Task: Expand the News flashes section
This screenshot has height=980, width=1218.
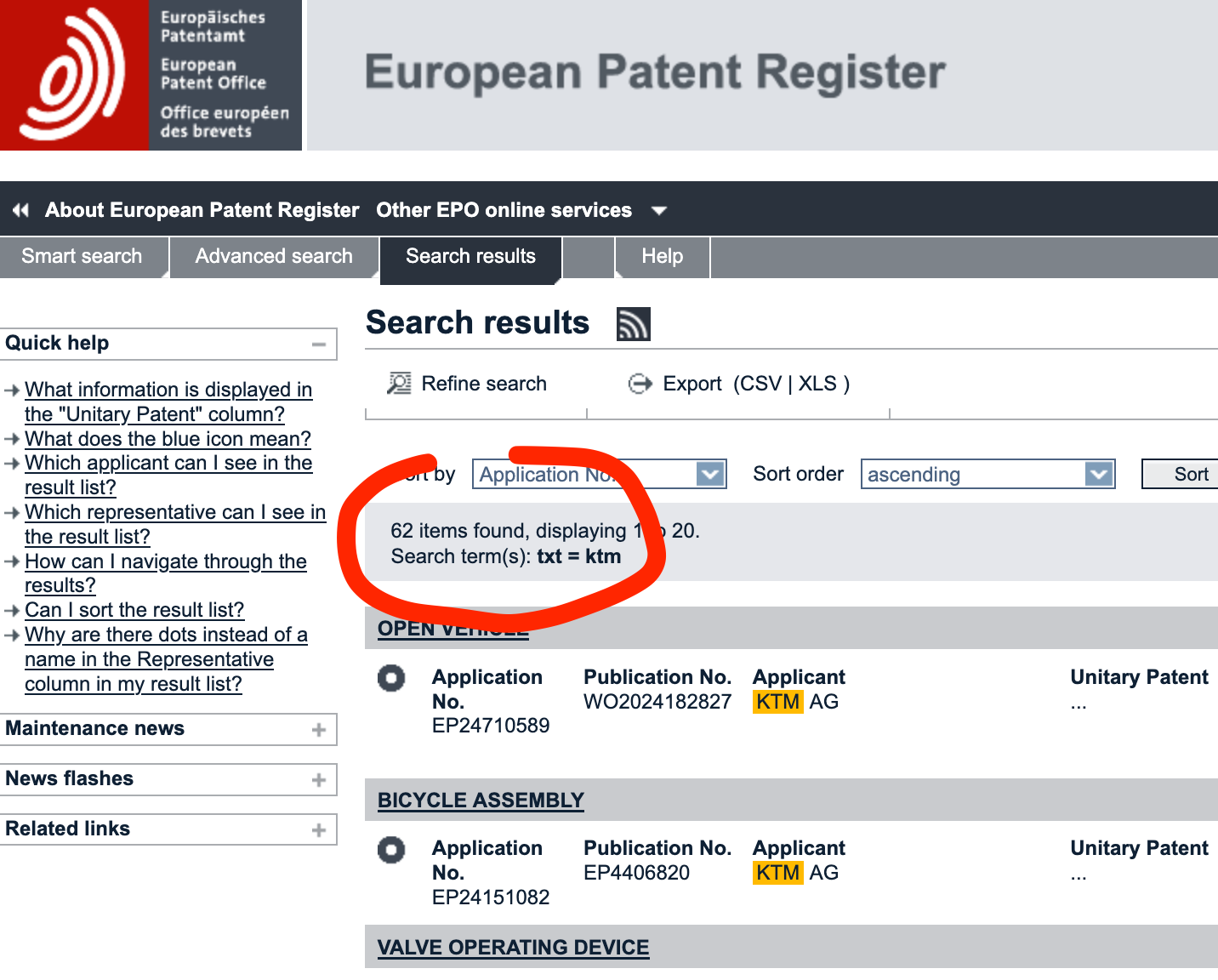Action: pyautogui.click(x=319, y=780)
